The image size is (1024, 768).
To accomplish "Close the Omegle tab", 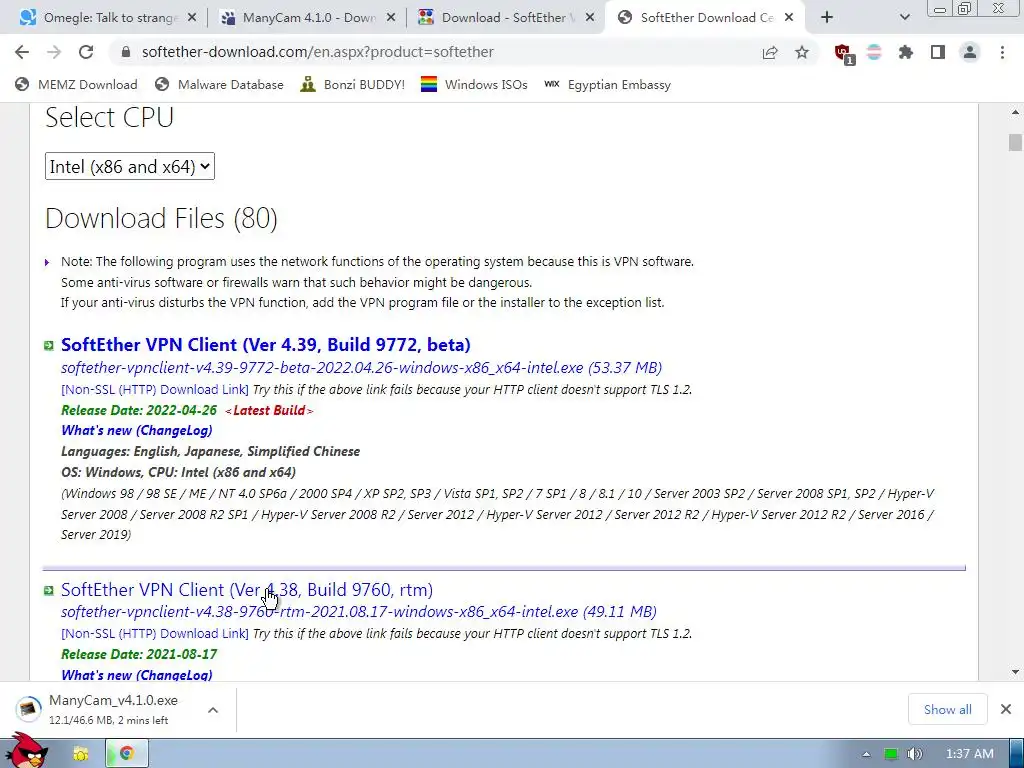I will 192,18.
